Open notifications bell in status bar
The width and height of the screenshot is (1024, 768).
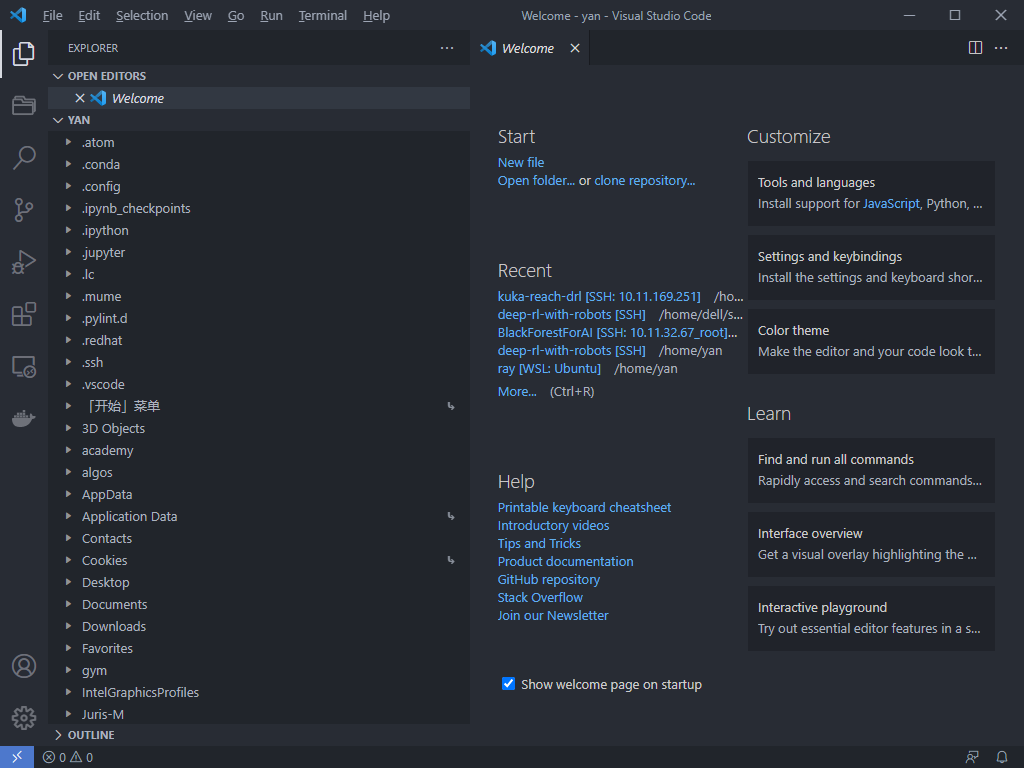tap(1001, 757)
